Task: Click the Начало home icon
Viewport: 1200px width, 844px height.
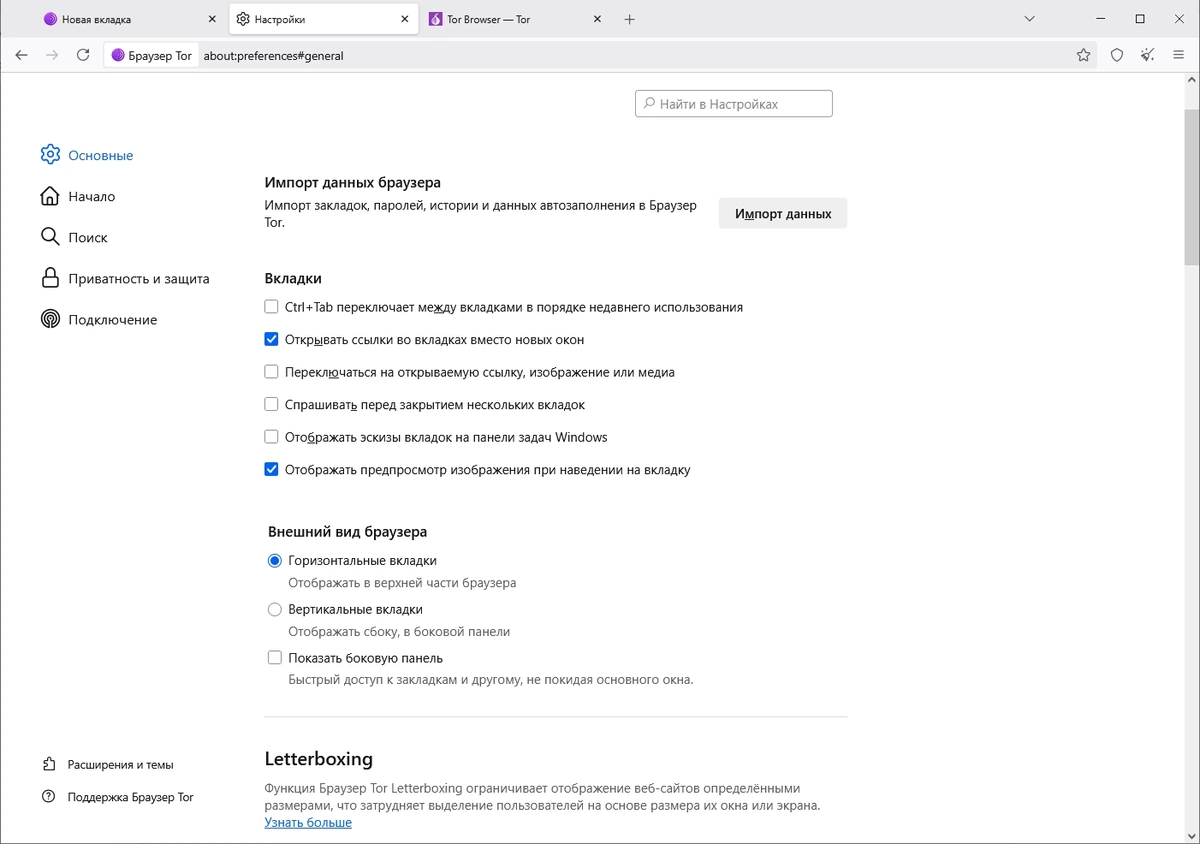Action: point(50,196)
